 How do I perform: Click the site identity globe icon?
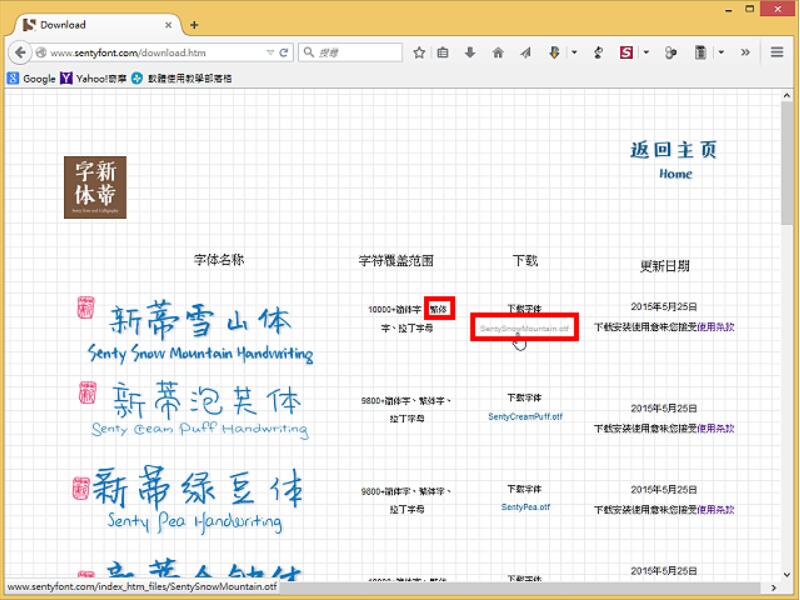(x=41, y=53)
